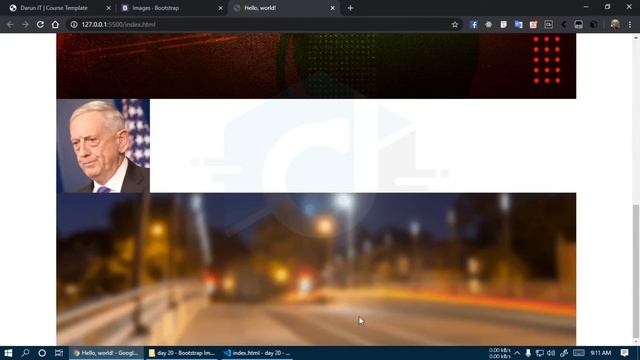The height and width of the screenshot is (360, 640).
Task: Click the page vertical scrollbar thumb
Action: [x=636, y=271]
